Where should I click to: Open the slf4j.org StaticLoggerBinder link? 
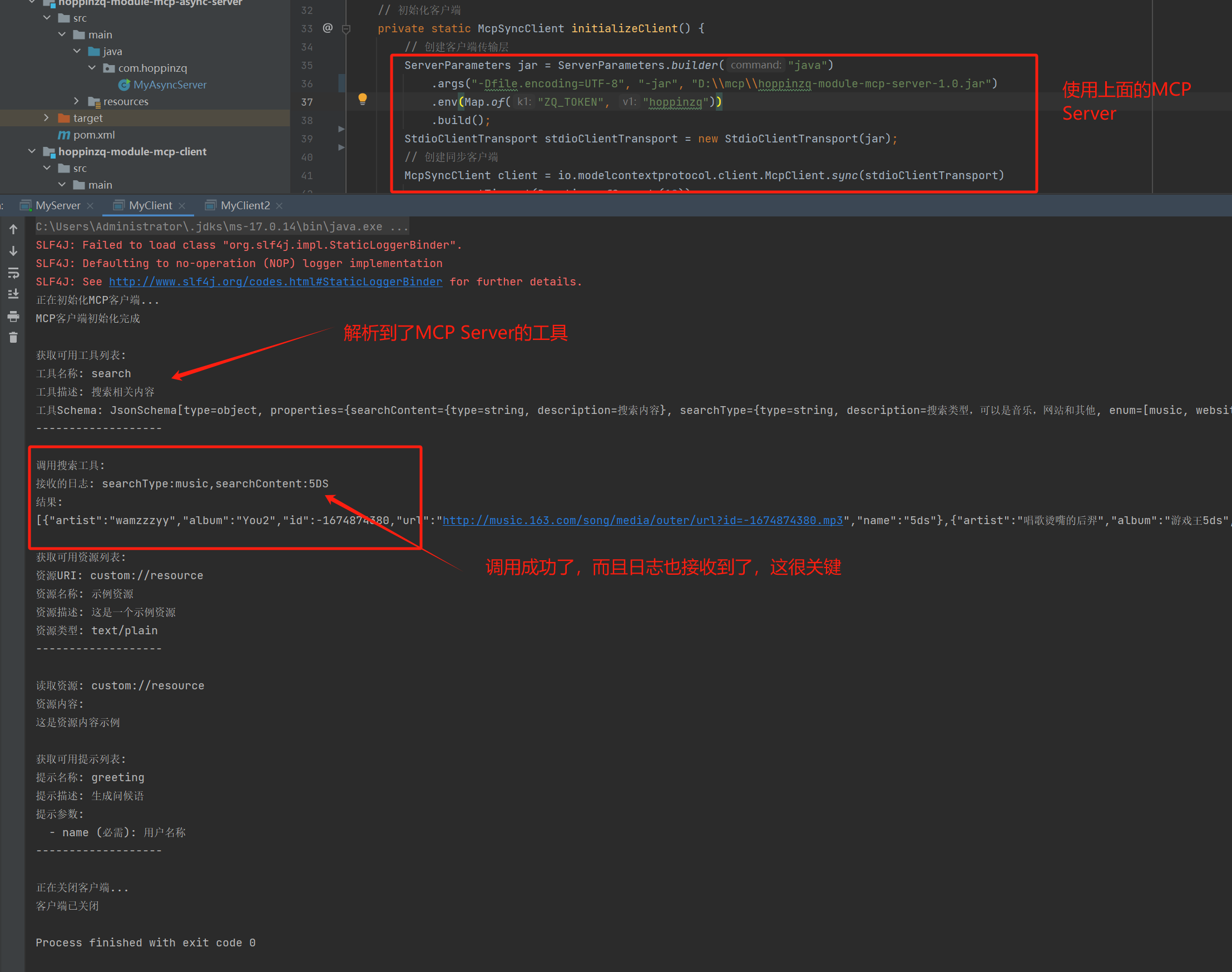coord(275,282)
